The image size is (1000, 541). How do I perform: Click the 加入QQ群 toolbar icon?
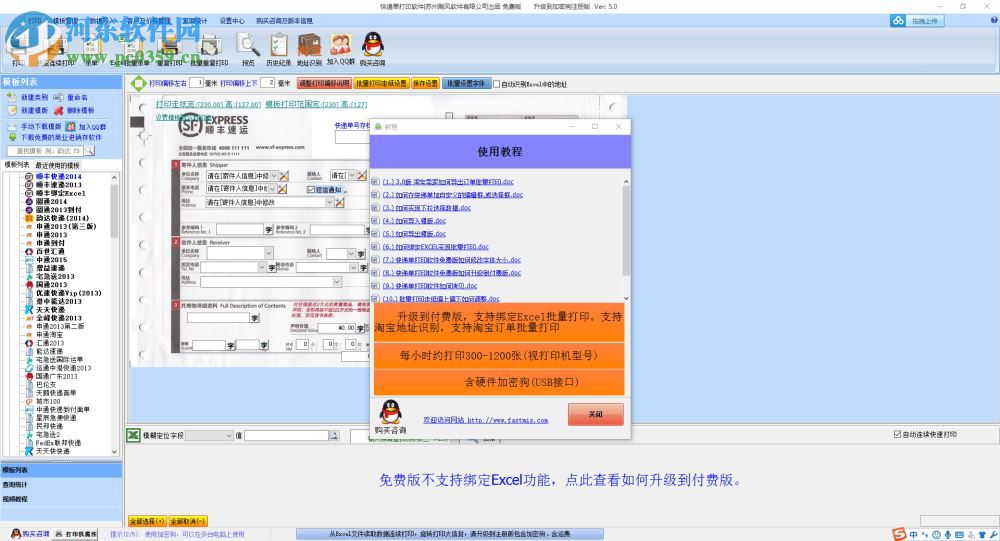point(341,46)
